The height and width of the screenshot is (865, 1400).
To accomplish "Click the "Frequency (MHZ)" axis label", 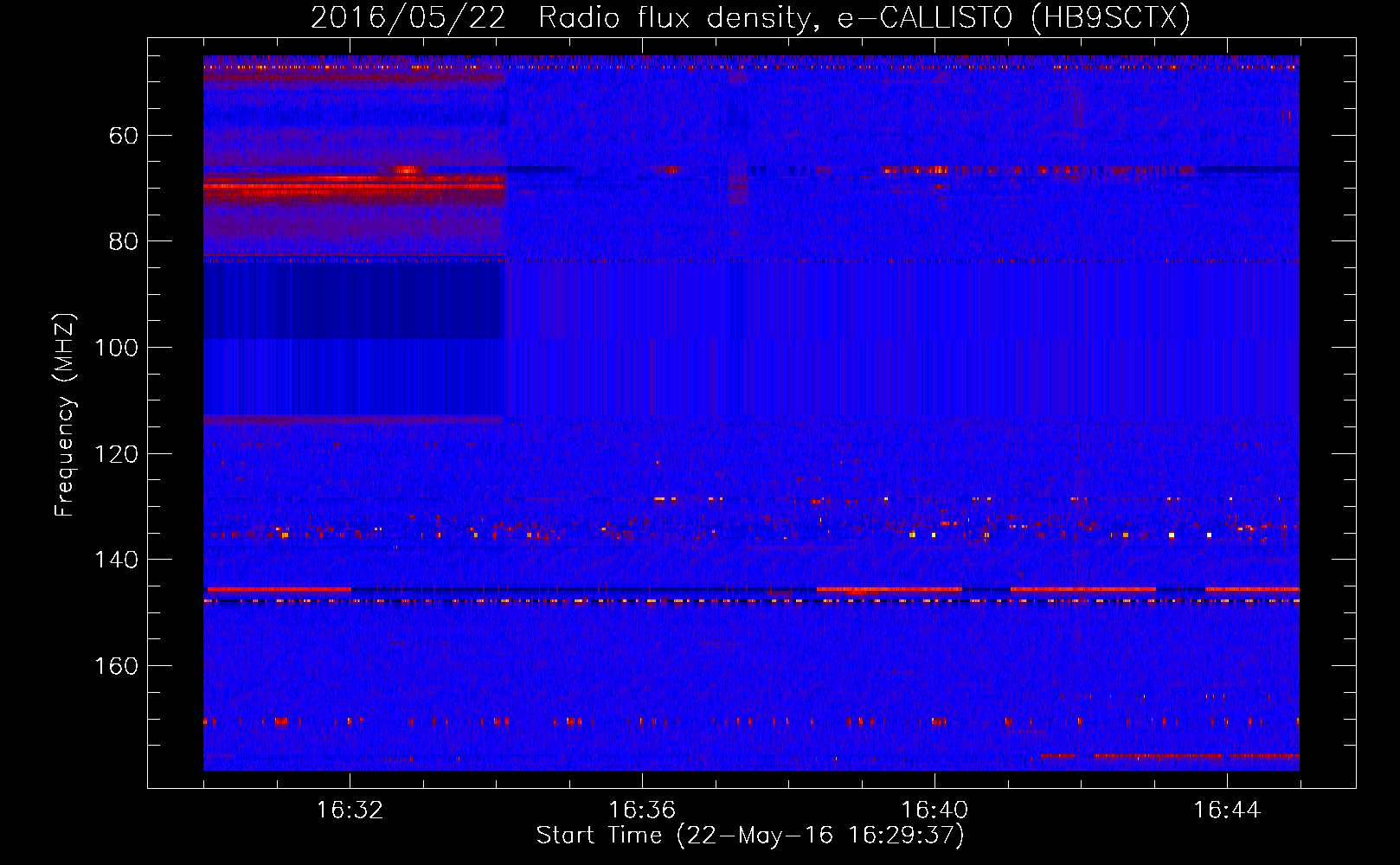I will (x=66, y=415).
